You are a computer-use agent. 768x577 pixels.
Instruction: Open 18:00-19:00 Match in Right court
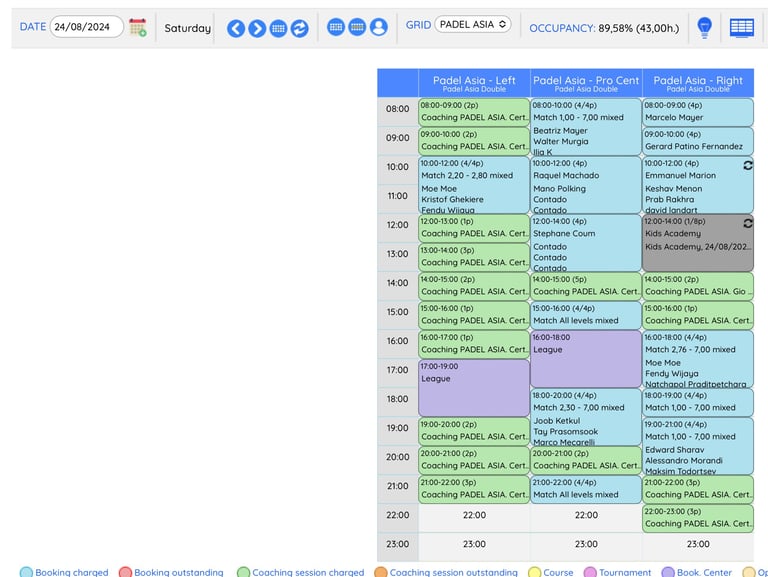[698, 402]
